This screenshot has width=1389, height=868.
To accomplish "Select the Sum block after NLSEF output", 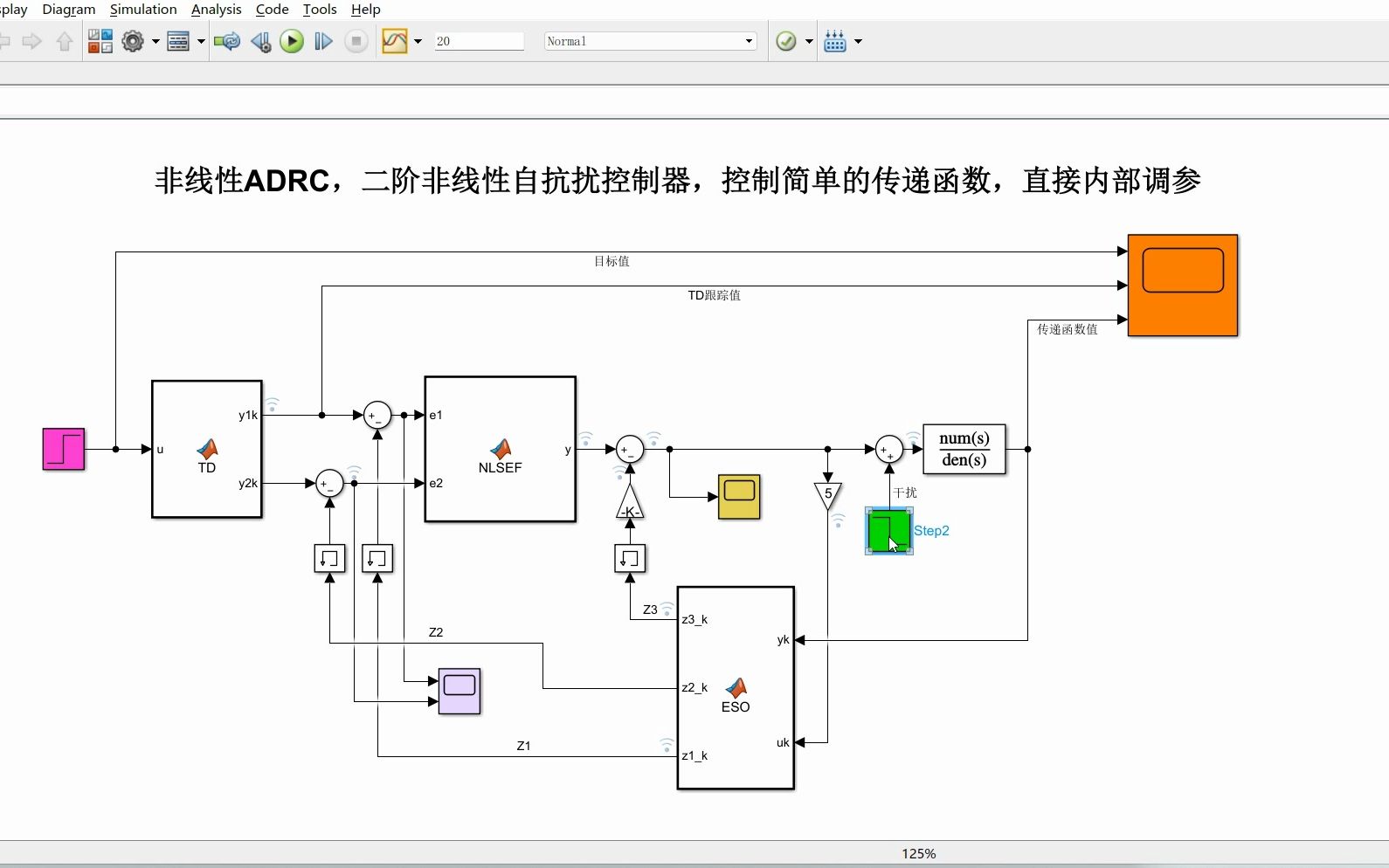I will pyautogui.click(x=630, y=449).
